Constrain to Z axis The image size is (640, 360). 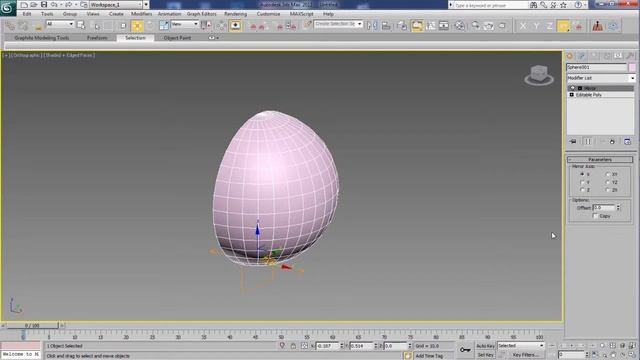(549, 26)
